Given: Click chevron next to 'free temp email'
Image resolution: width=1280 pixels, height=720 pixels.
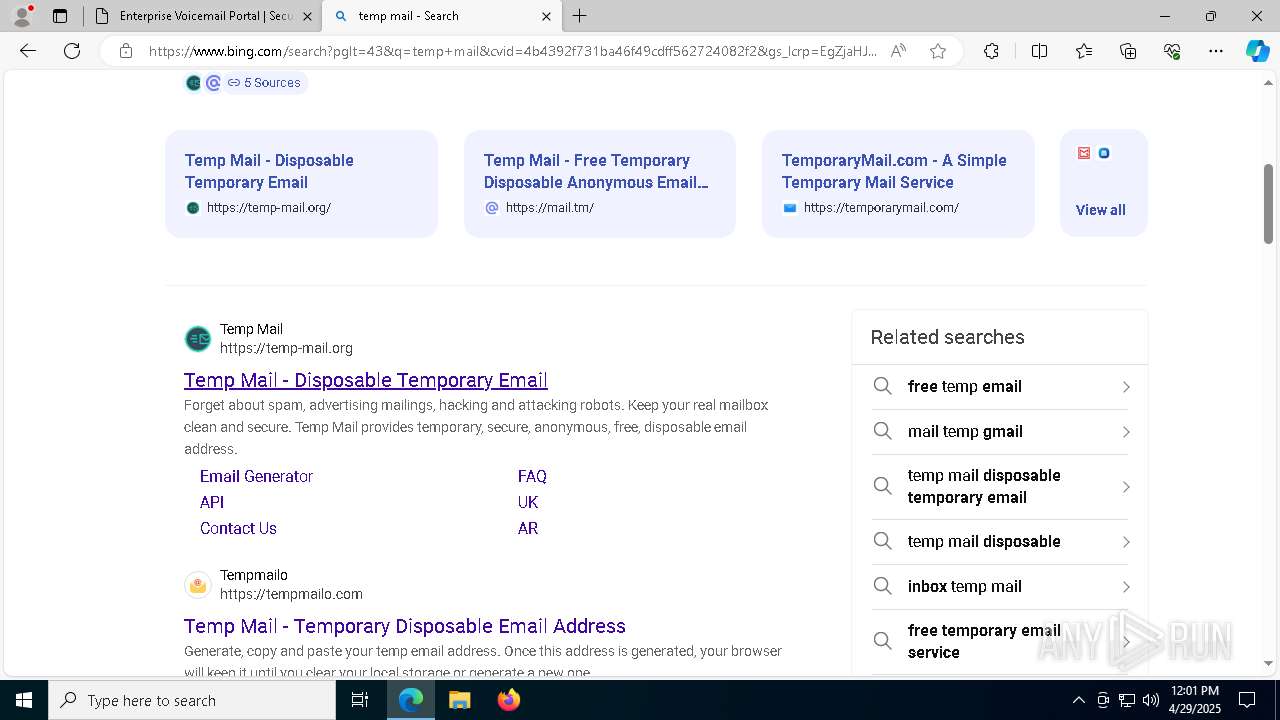Looking at the screenshot, I should 1126,387.
